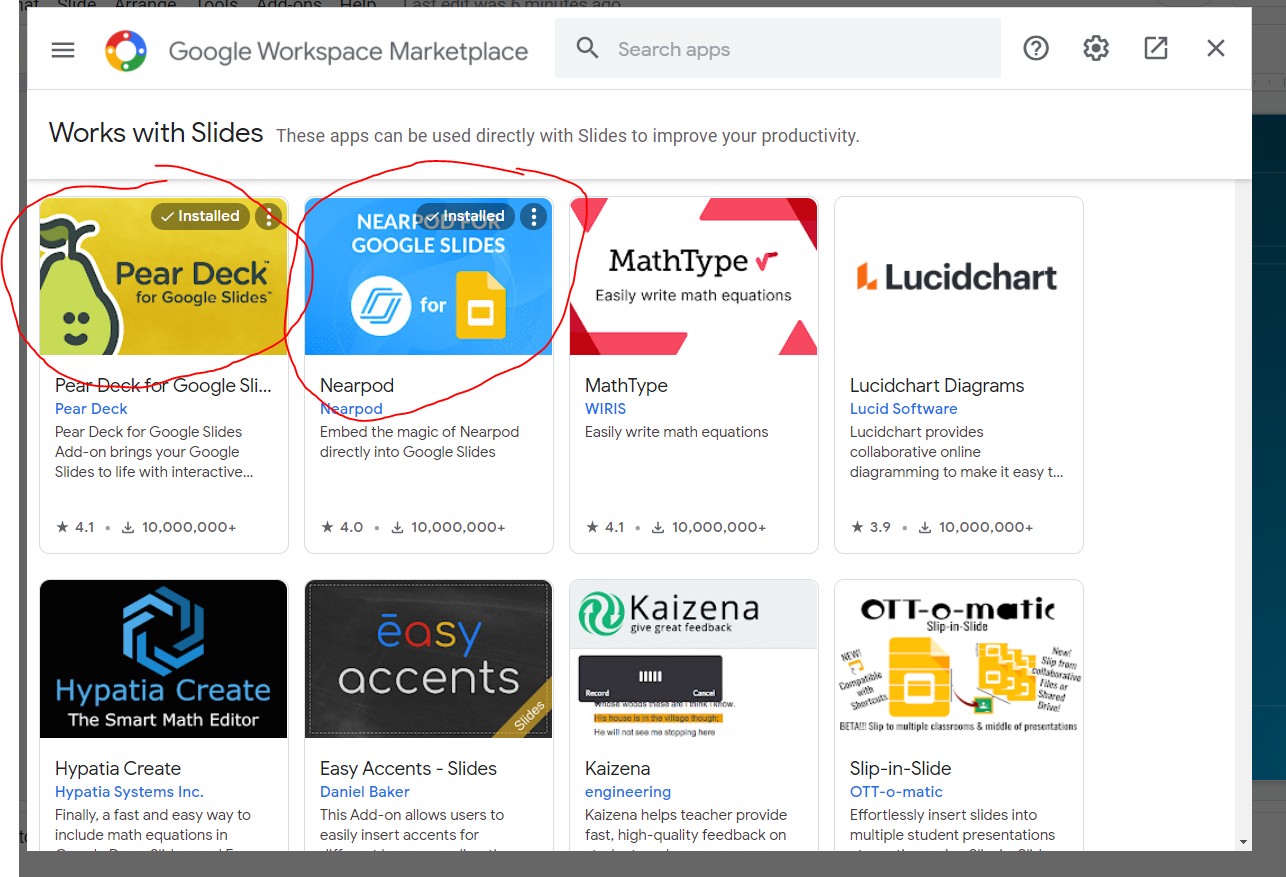This screenshot has height=877, width=1286.
Task: Open the Pear Deck app thumbnail
Action: 164,276
